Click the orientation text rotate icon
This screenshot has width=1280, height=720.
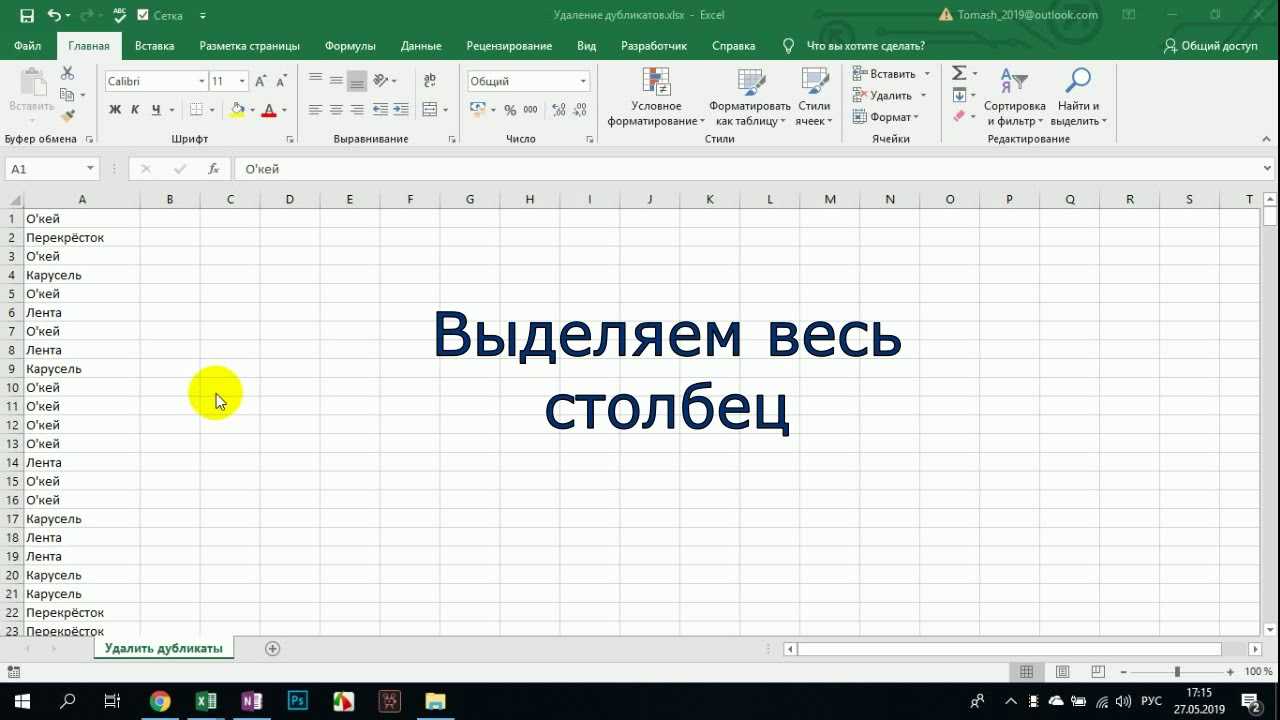[382, 80]
